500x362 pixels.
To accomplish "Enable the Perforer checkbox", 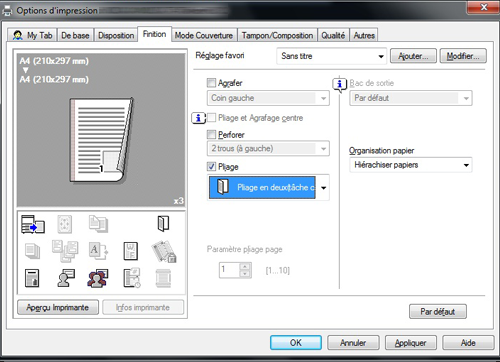I will (211, 134).
